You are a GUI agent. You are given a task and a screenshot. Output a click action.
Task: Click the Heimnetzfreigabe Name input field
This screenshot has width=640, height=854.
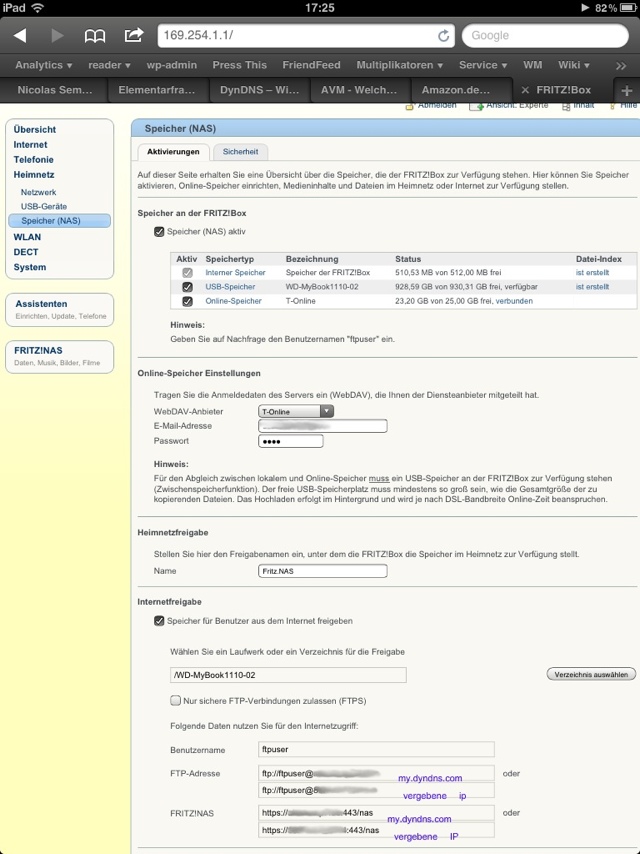coord(322,571)
